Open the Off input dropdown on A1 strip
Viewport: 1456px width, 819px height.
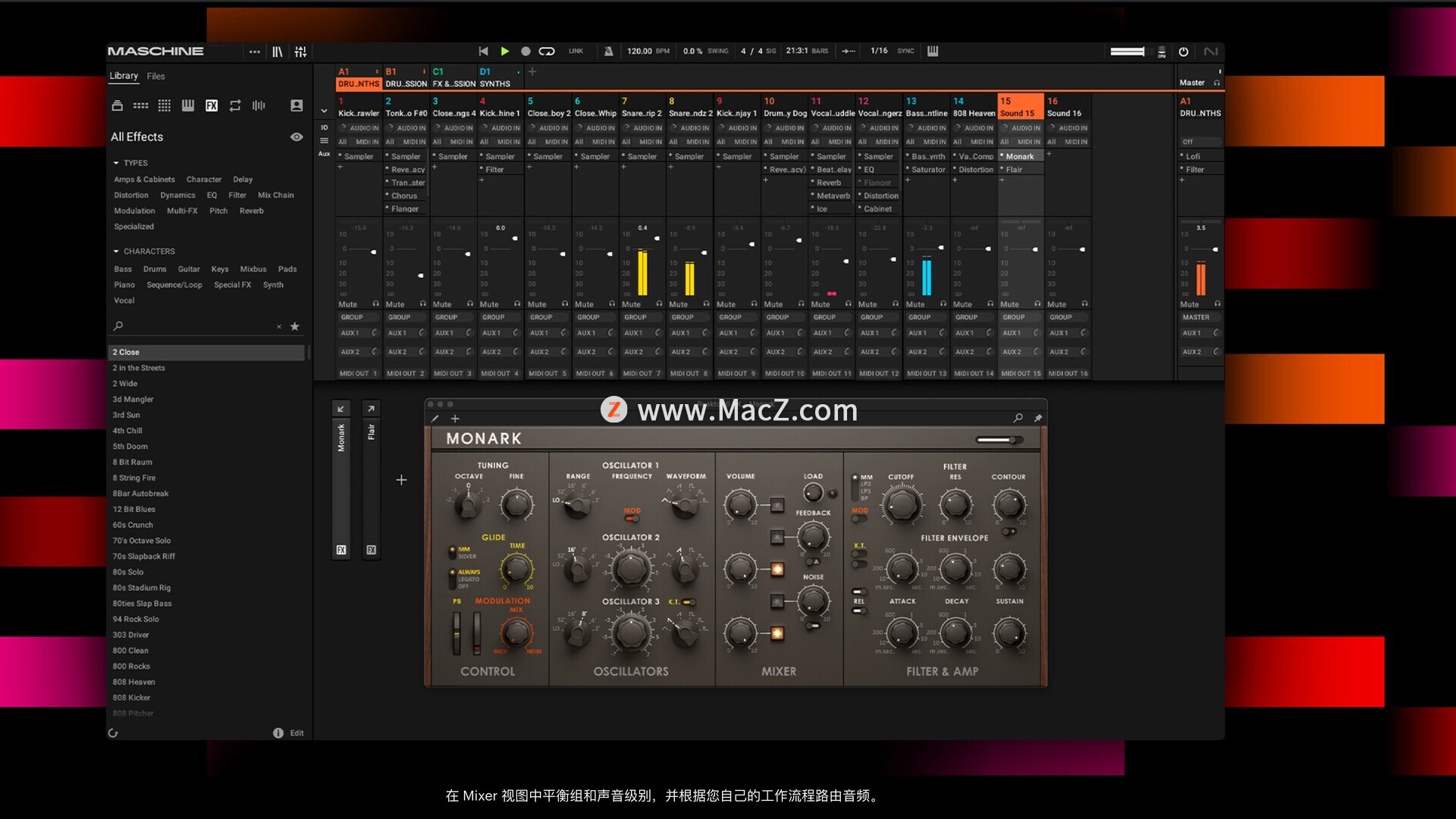pyautogui.click(x=1200, y=142)
